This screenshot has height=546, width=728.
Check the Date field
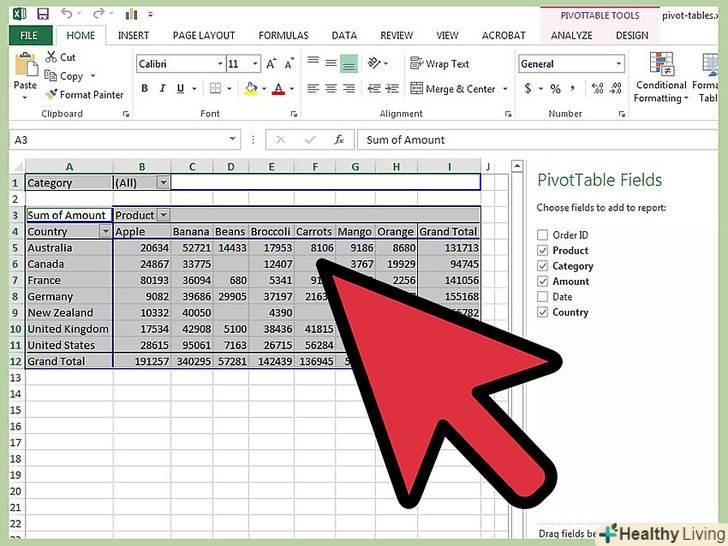tap(542, 297)
